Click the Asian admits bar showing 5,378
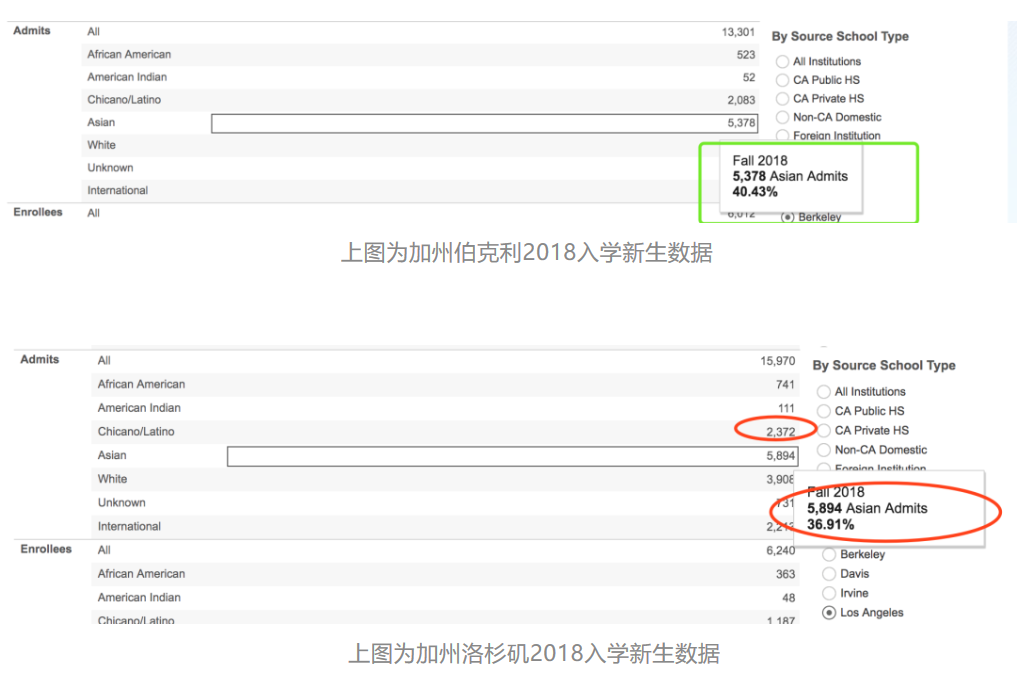The image size is (1026, 675). tap(484, 123)
